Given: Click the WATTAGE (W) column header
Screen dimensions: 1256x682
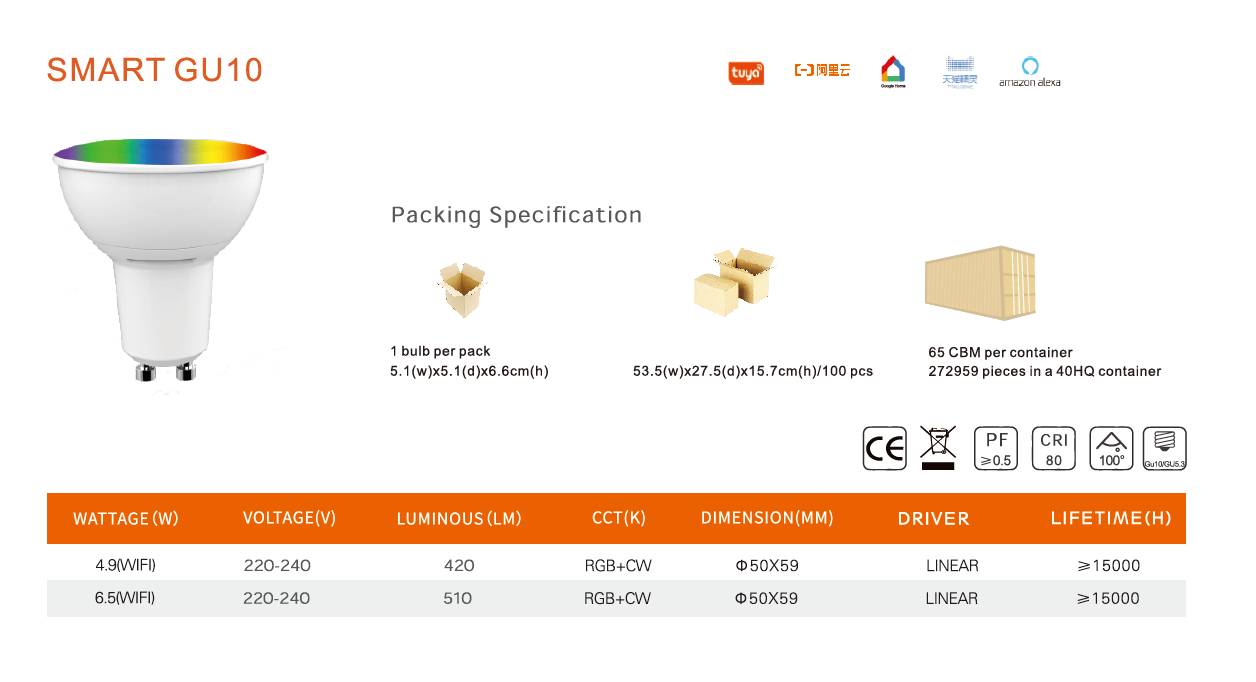Looking at the screenshot, I should tap(126, 519).
